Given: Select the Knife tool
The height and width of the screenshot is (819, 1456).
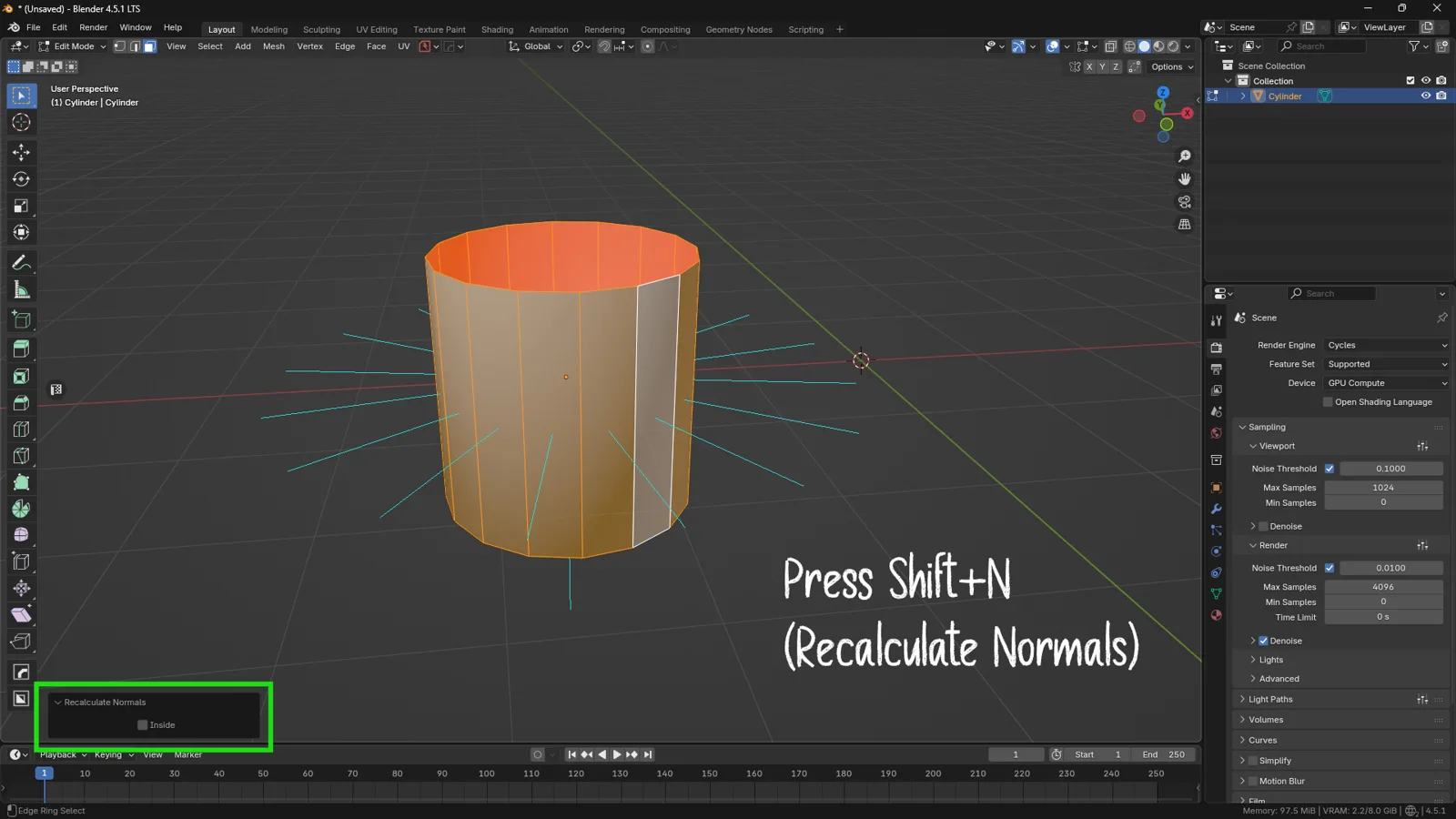Looking at the screenshot, I should pyautogui.click(x=21, y=456).
